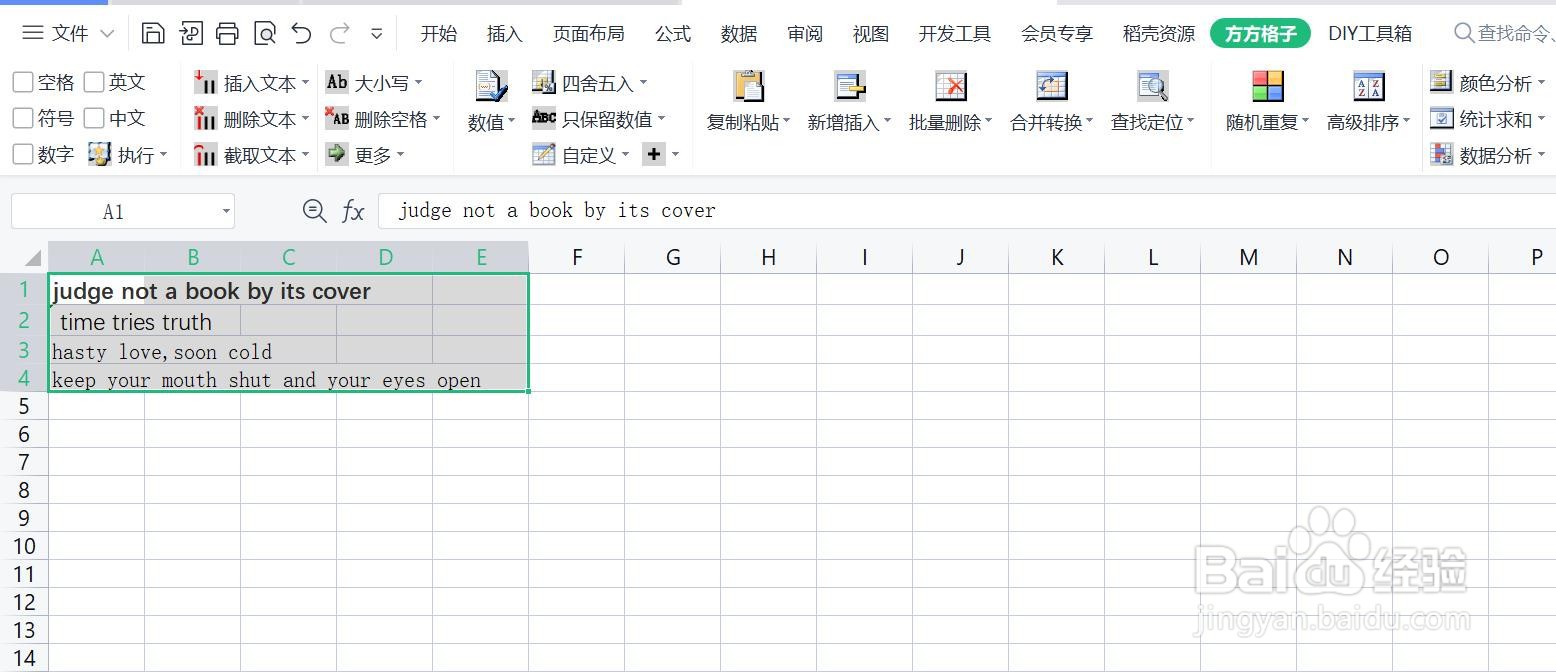Click the formula bar text

[557, 211]
